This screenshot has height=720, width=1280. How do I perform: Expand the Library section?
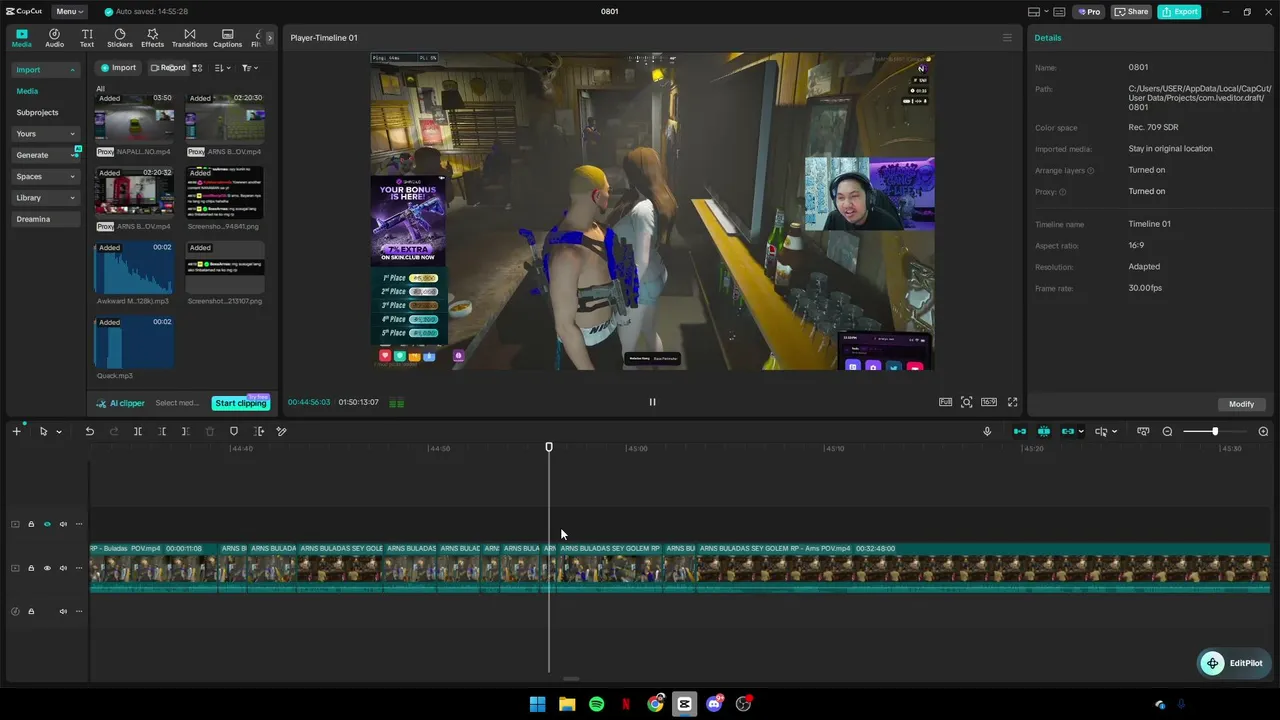click(x=72, y=198)
